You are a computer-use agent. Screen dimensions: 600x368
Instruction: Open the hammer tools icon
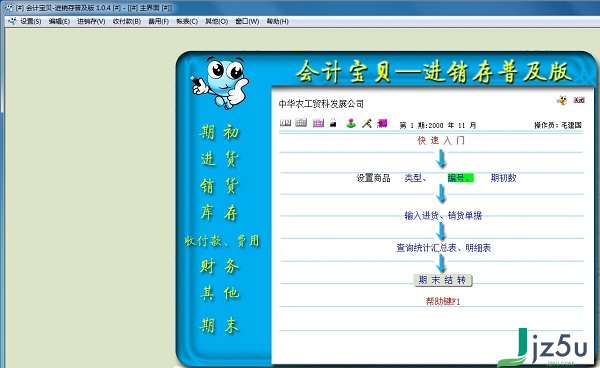pyautogui.click(x=367, y=123)
